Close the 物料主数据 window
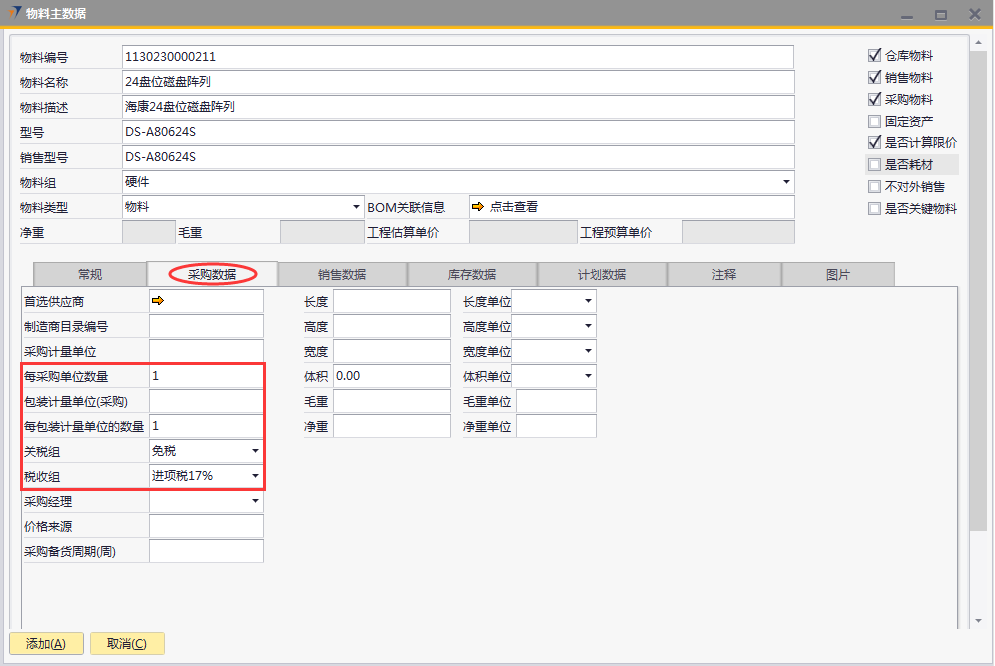The width and height of the screenshot is (995, 666). [974, 14]
